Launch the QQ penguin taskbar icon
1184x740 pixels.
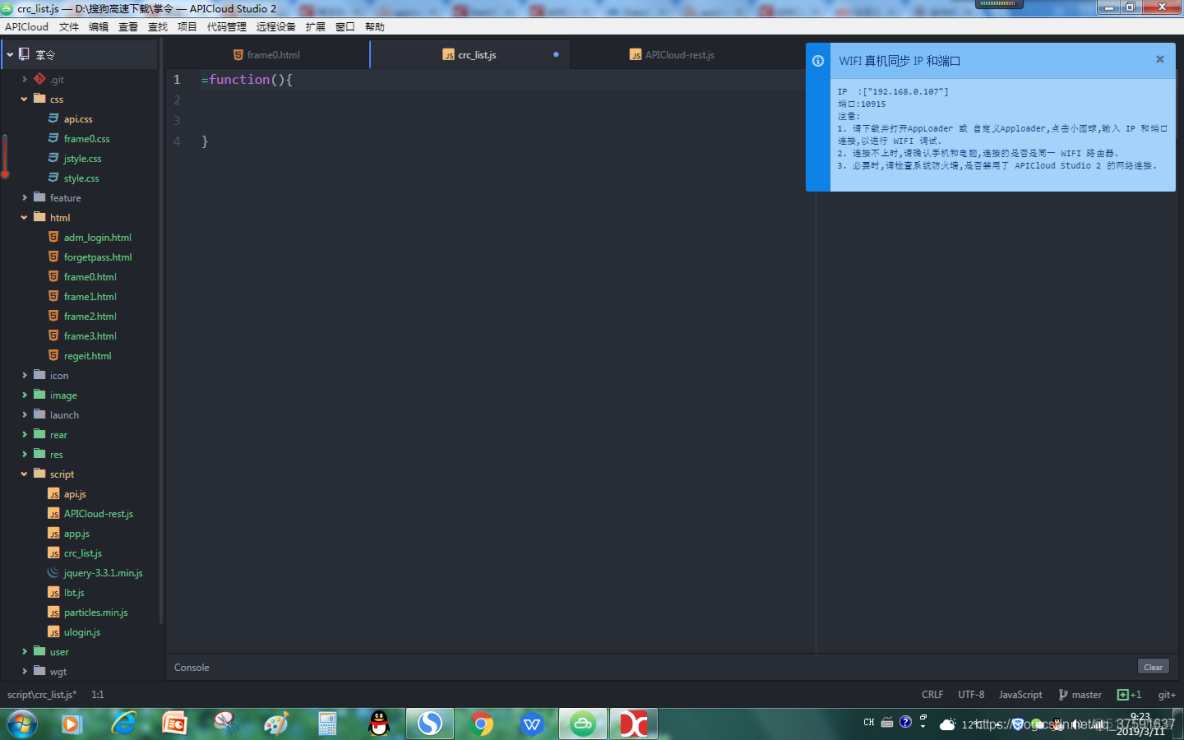tap(379, 723)
